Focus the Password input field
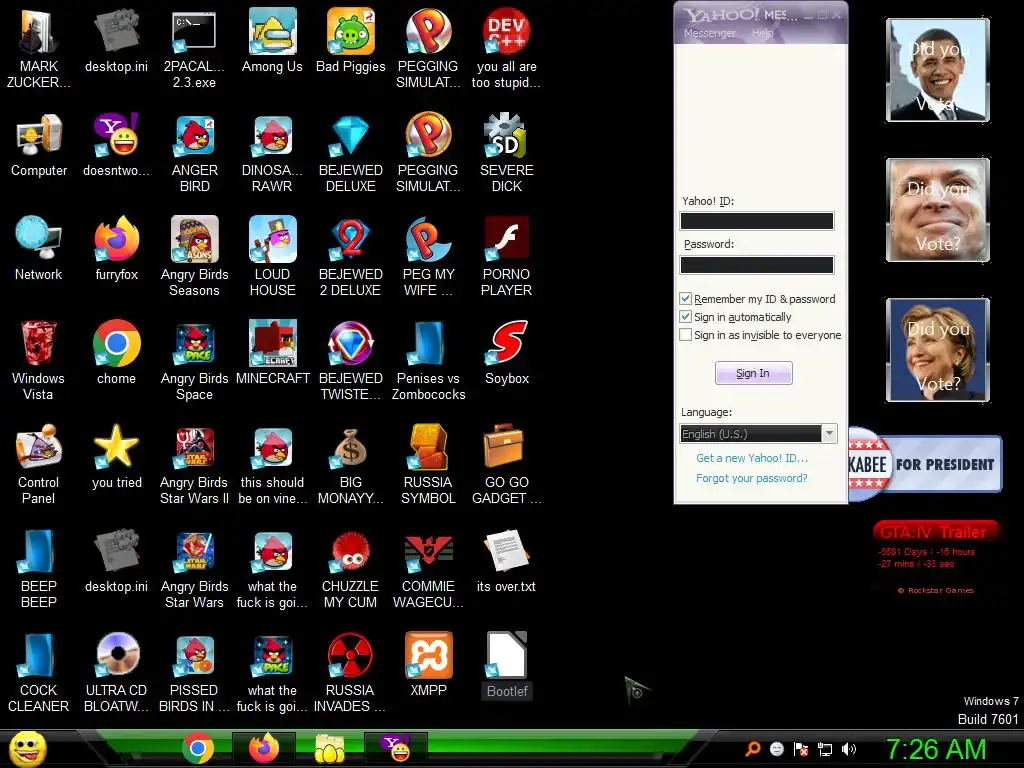The height and width of the screenshot is (768, 1024). click(757, 265)
